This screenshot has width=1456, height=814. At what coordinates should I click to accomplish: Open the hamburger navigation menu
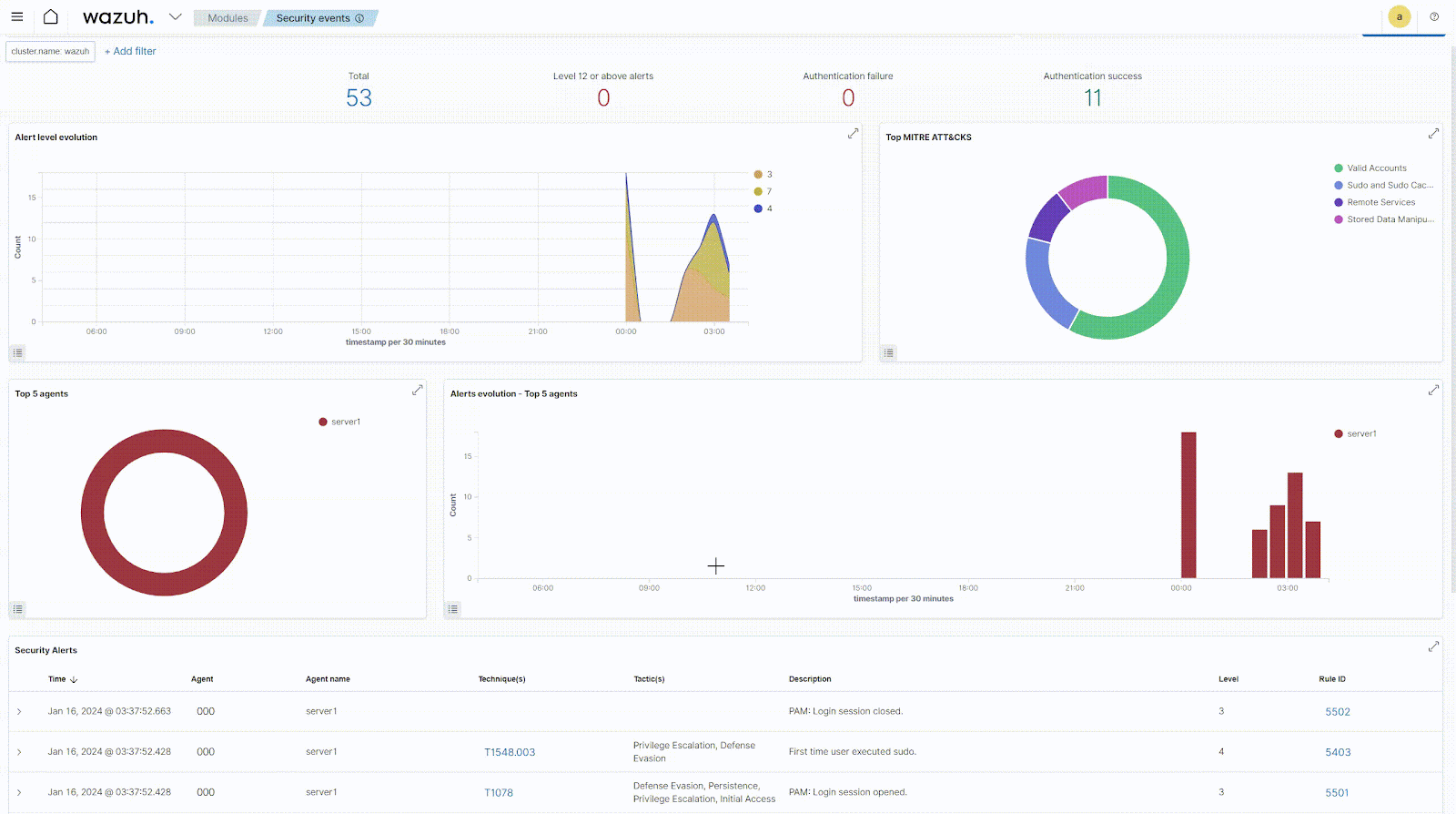pyautogui.click(x=16, y=17)
